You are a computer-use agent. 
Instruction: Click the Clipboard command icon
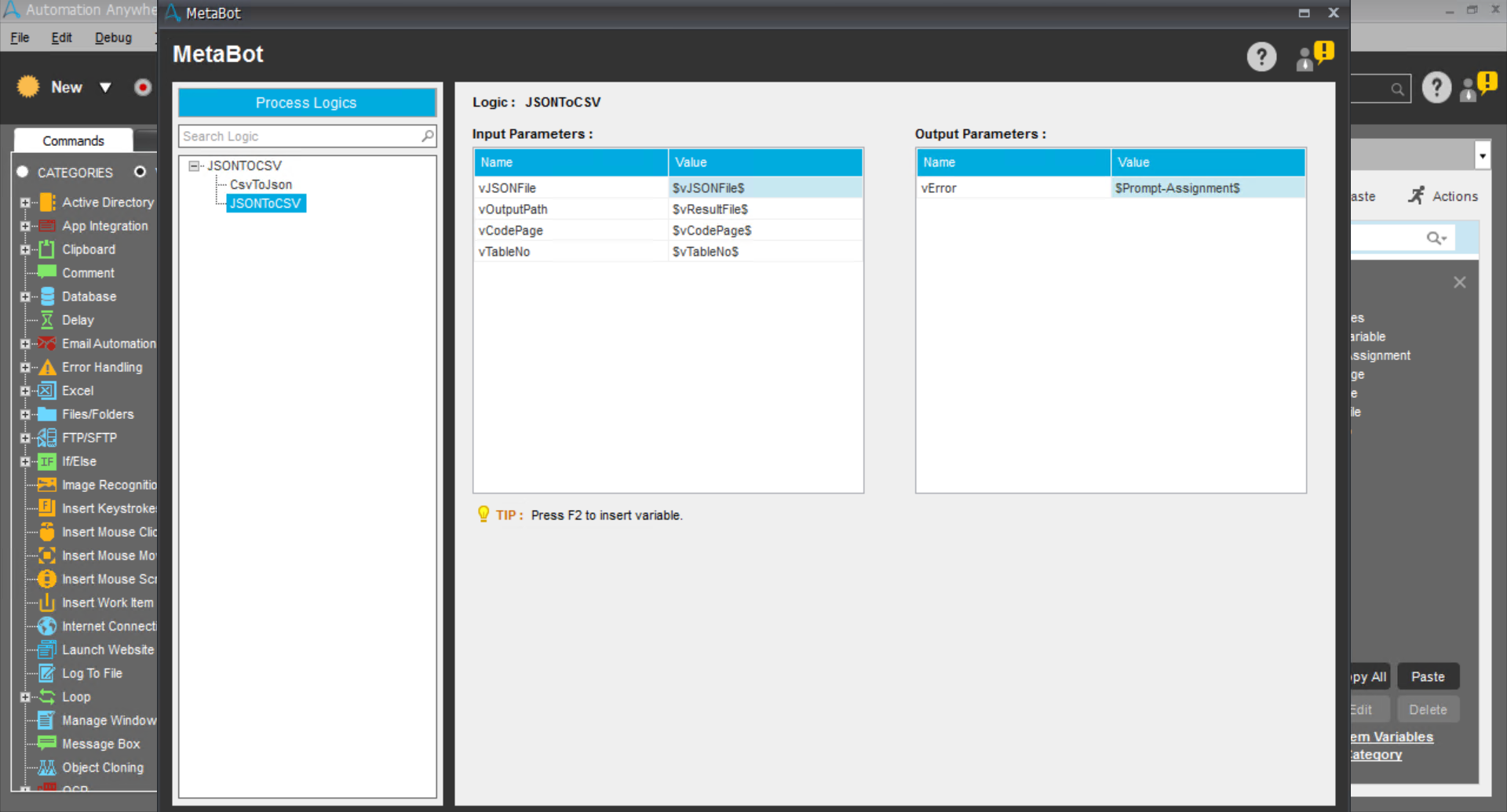coord(47,249)
